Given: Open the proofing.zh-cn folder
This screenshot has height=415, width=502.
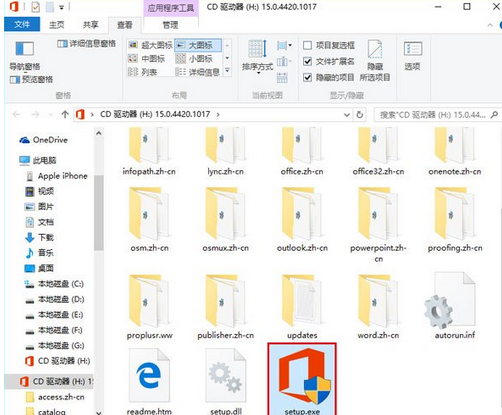Looking at the screenshot, I should (455, 220).
